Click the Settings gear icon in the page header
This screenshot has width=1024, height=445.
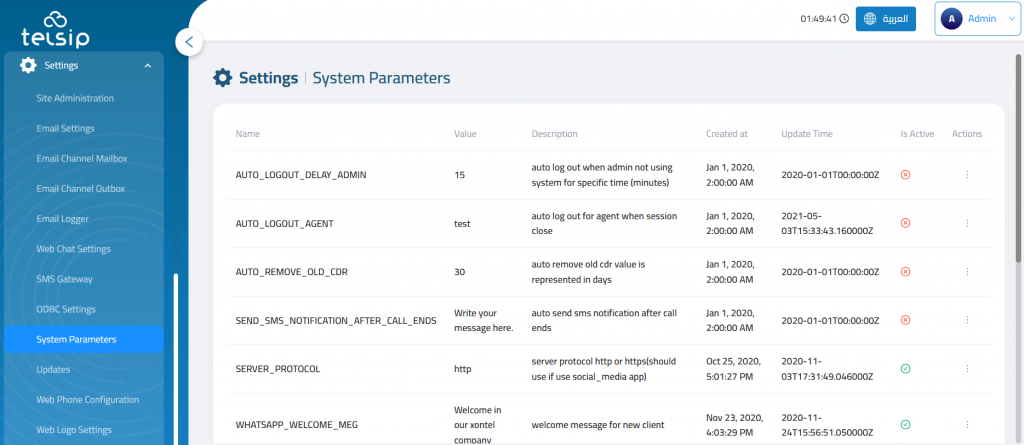tap(223, 78)
